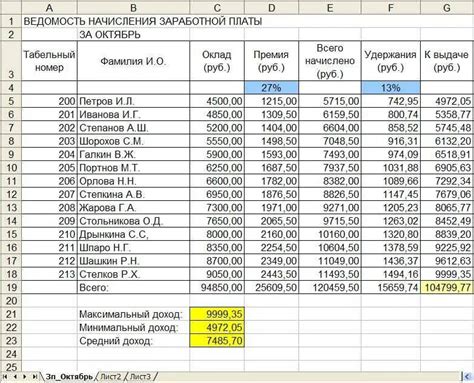Go to first sheet navigation arrow

5,376
